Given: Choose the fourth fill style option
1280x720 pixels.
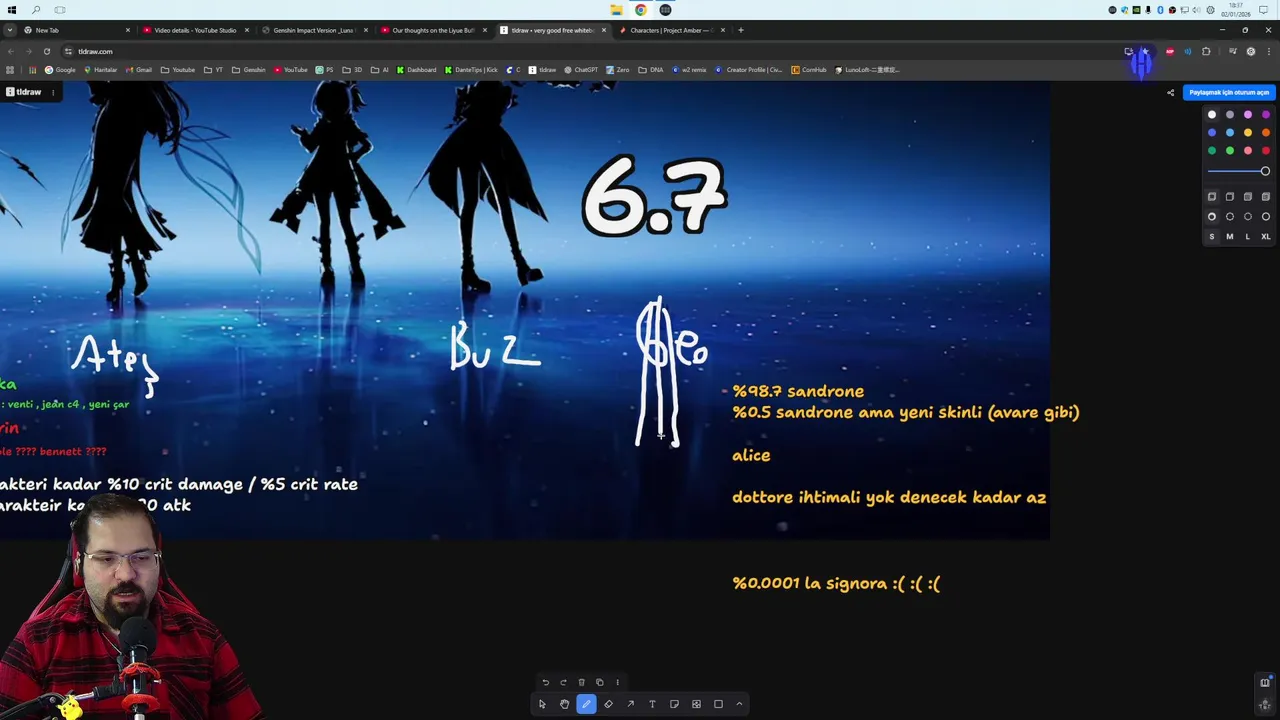Looking at the screenshot, I should (x=1266, y=197).
